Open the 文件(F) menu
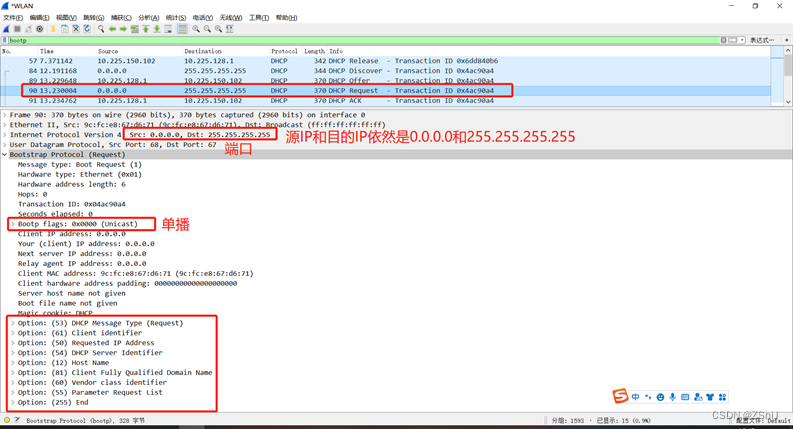Viewport: 793px width, 429px height. coord(13,18)
